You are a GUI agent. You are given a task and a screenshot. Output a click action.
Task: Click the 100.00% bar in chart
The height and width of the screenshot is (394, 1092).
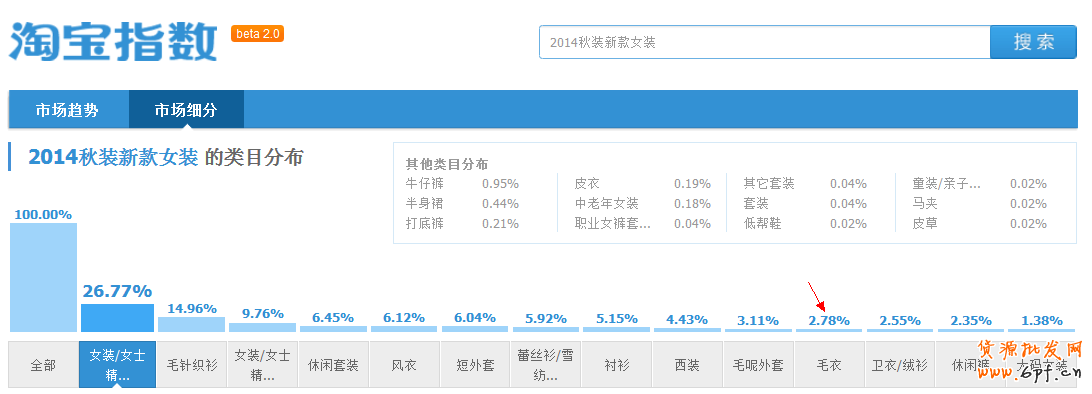click(x=43, y=277)
